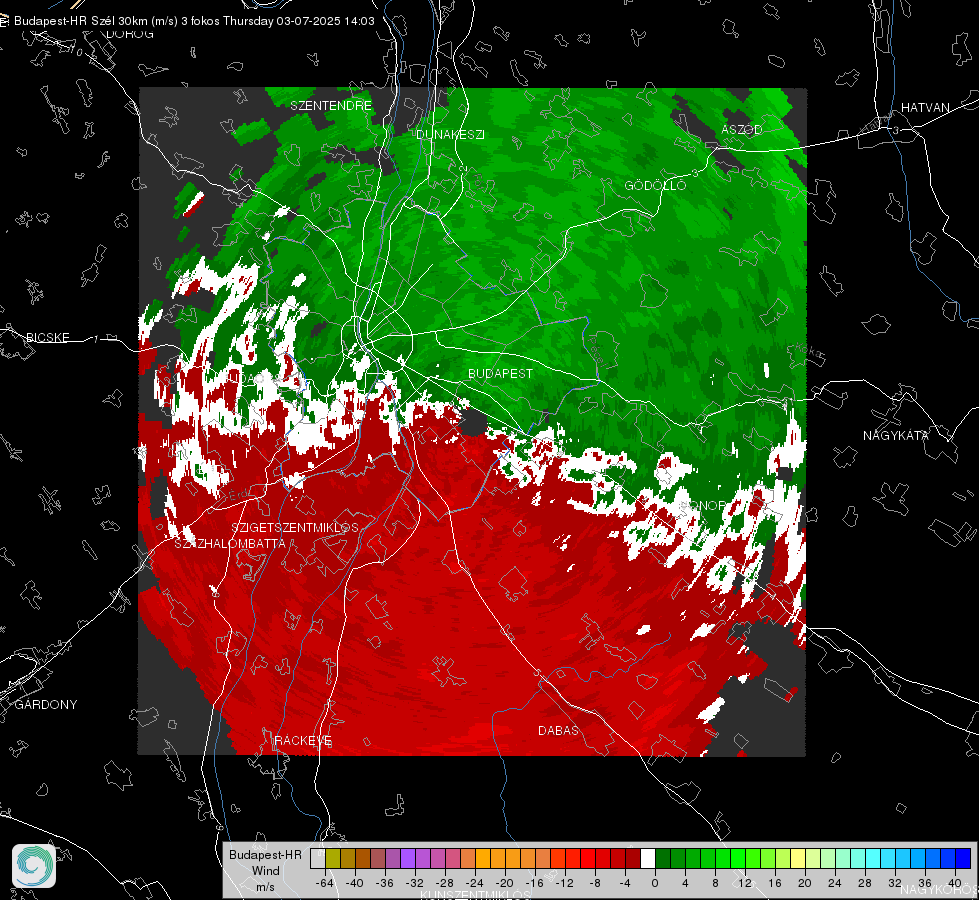Click the GÖDÖLLŐ town label
979x900 pixels.
tap(655, 185)
